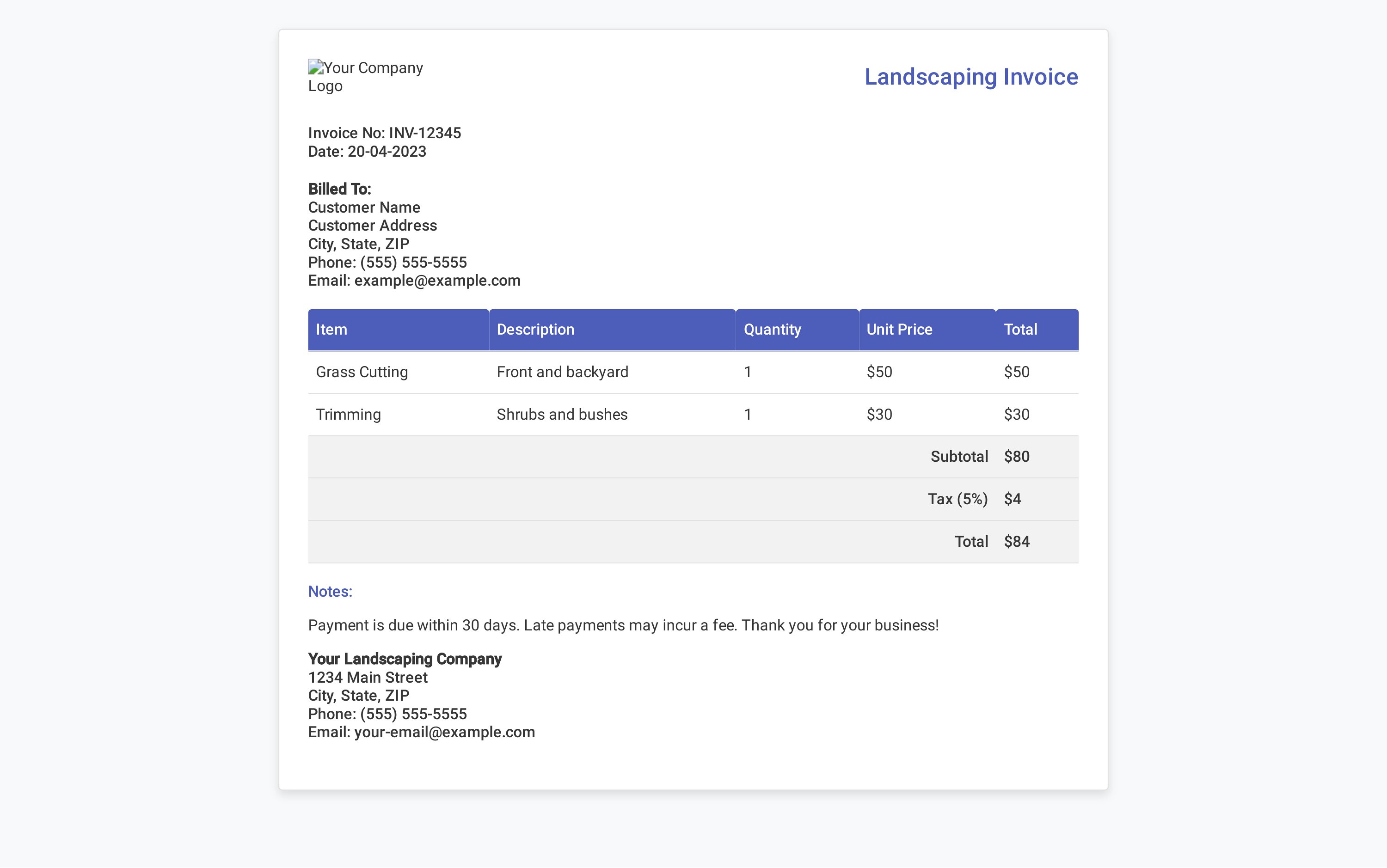Select the Grass Cutting item cell
This screenshot has height=868, width=1387.
tap(399, 372)
